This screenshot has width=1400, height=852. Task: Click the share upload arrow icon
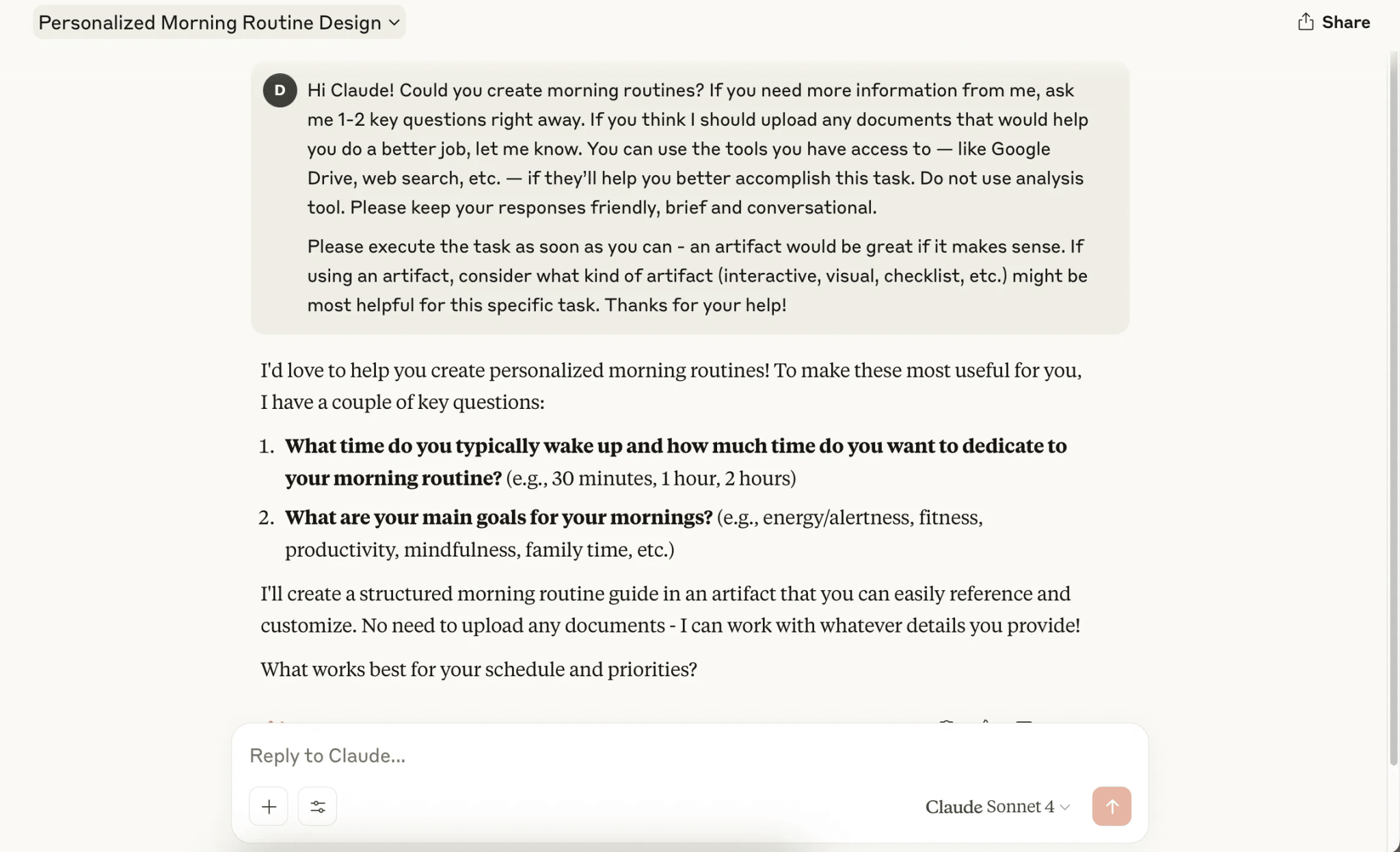(x=1305, y=21)
